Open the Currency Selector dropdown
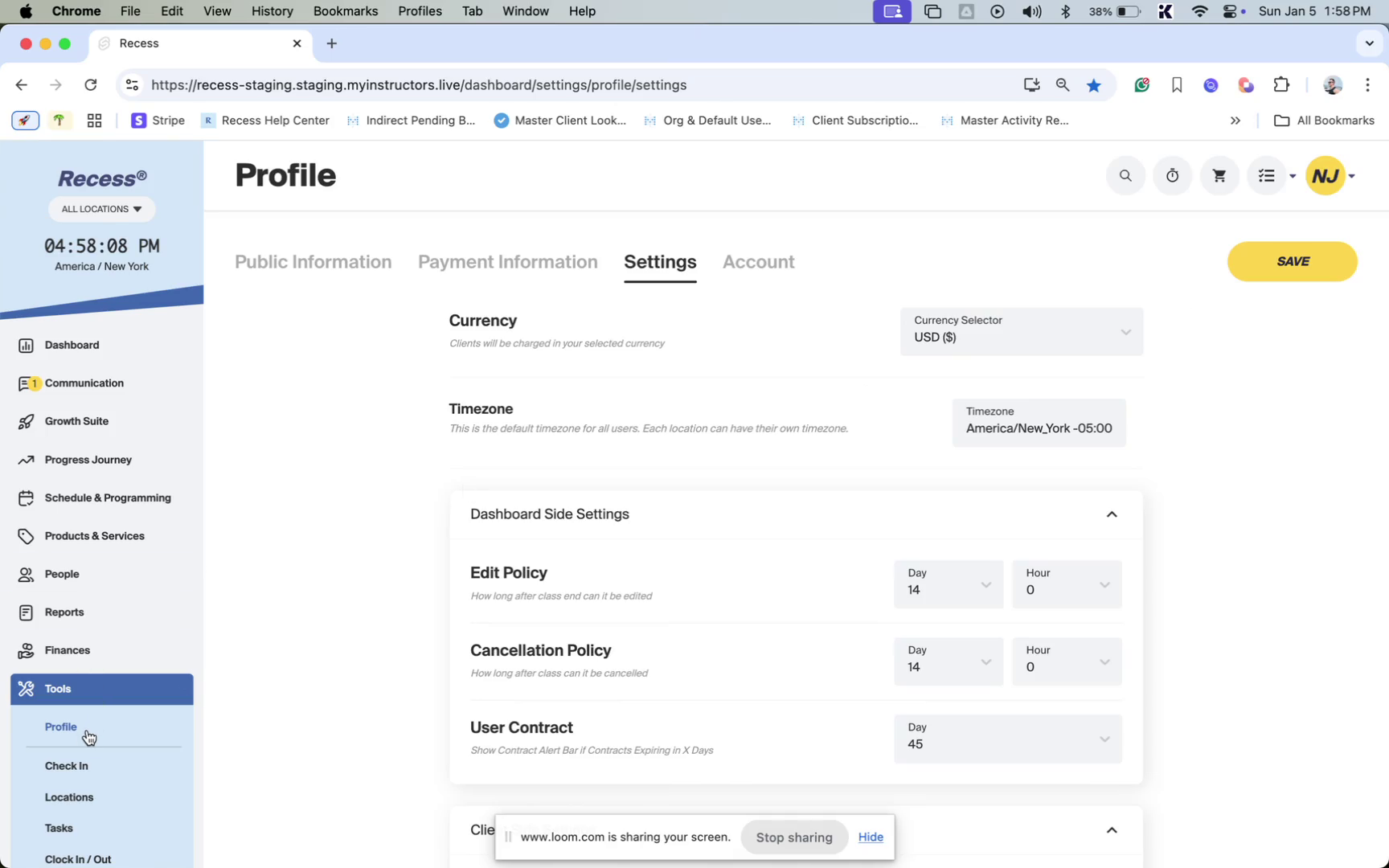Image resolution: width=1389 pixels, height=868 pixels. 1021,331
